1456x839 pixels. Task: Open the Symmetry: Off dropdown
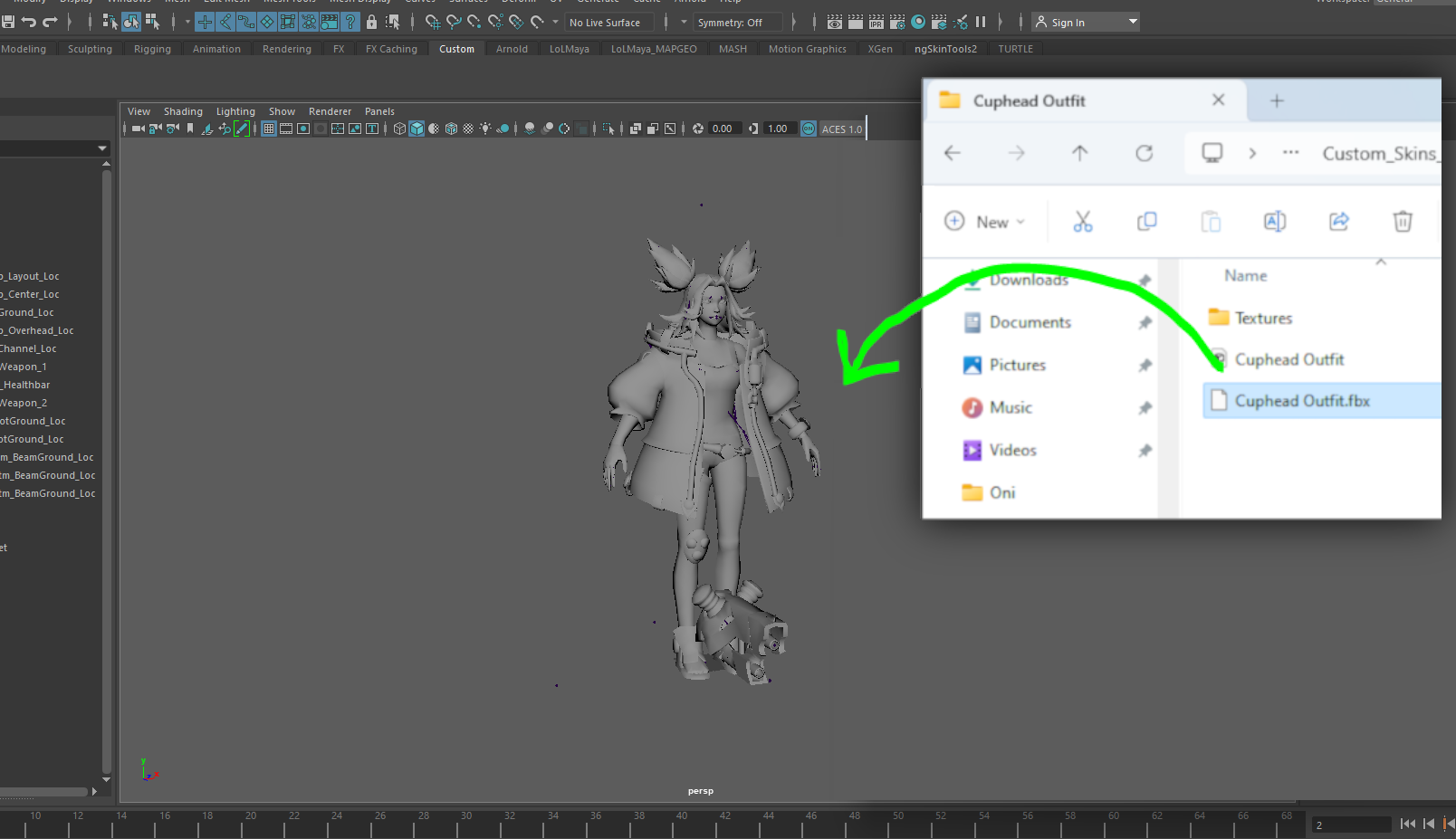click(736, 22)
